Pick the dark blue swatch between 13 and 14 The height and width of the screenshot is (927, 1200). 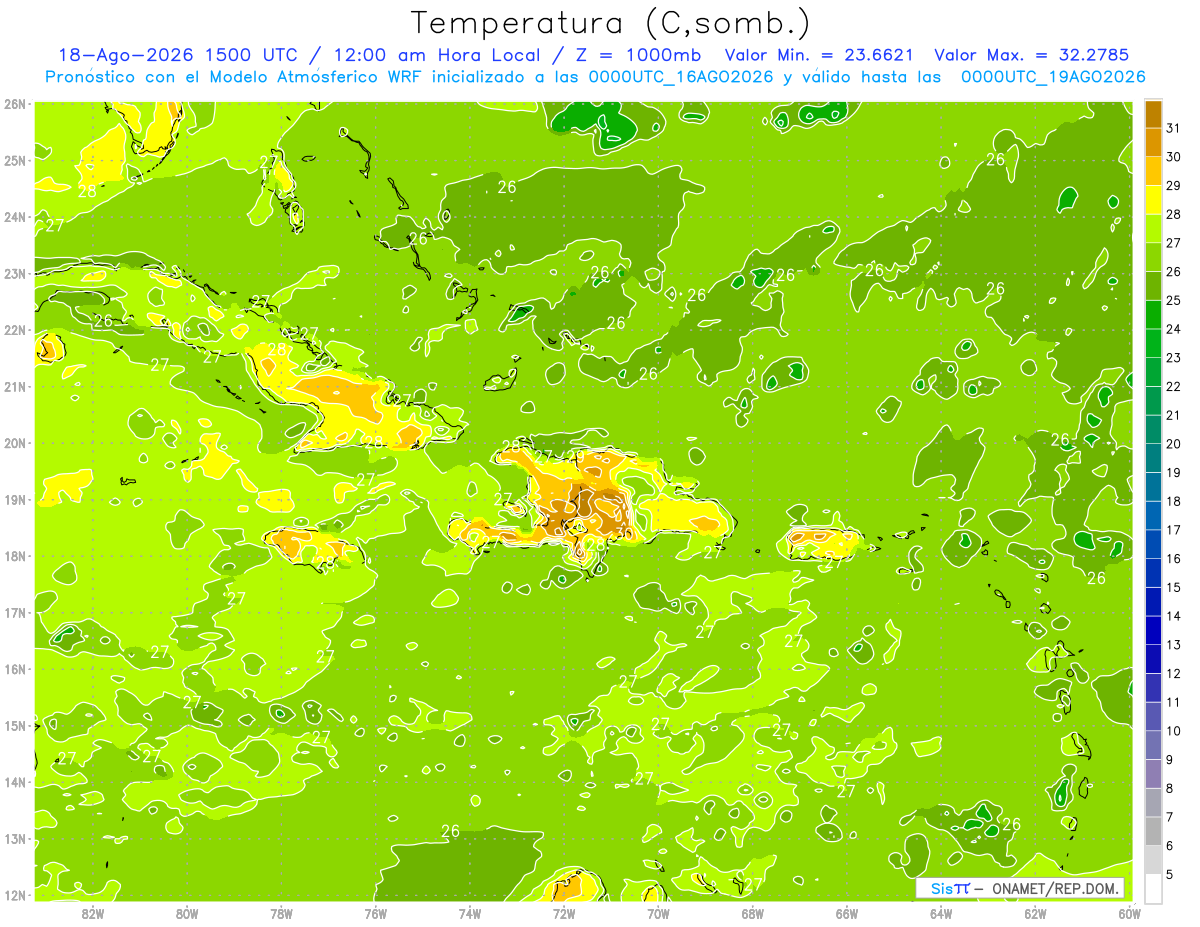point(1154,630)
